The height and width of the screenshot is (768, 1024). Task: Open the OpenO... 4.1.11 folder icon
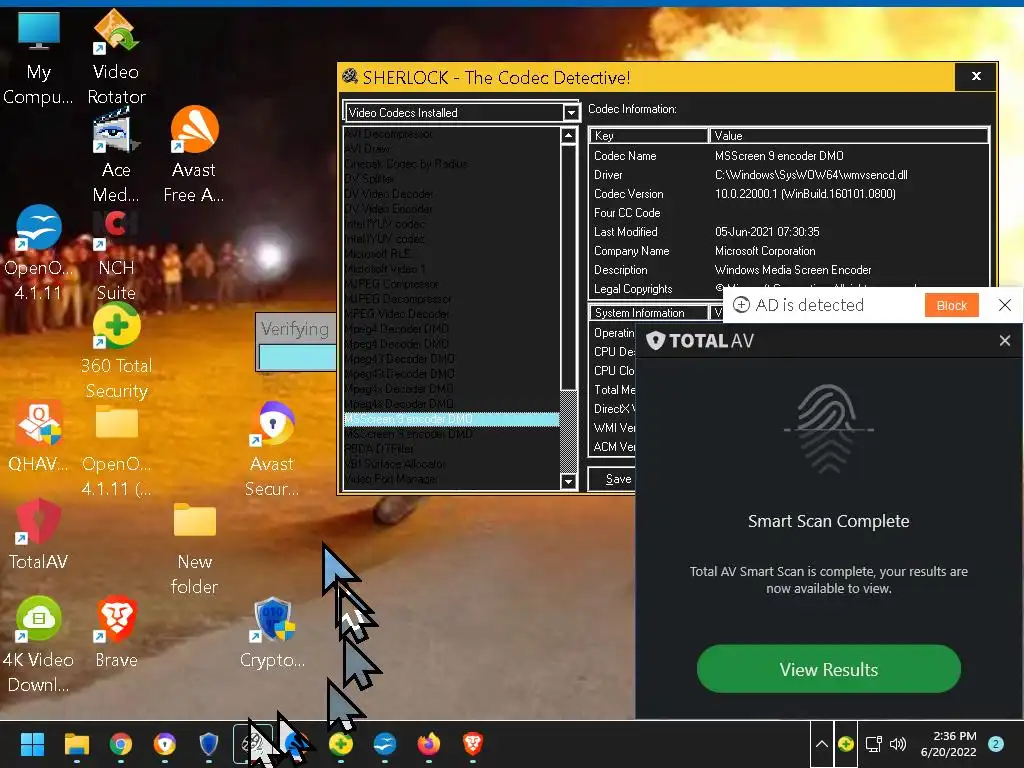[x=116, y=451]
